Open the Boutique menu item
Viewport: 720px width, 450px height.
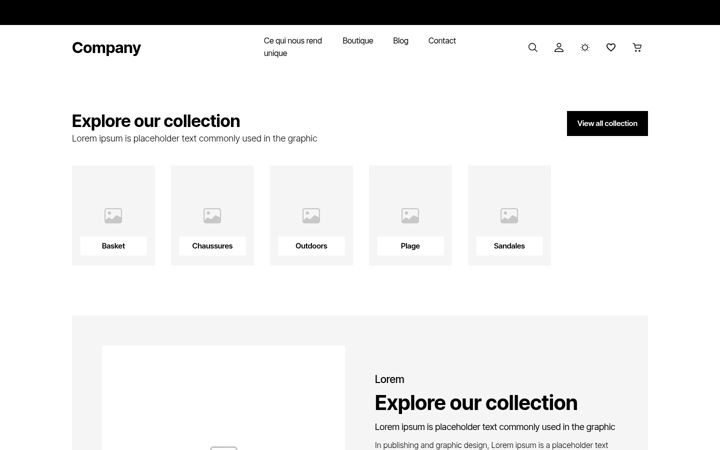(358, 41)
